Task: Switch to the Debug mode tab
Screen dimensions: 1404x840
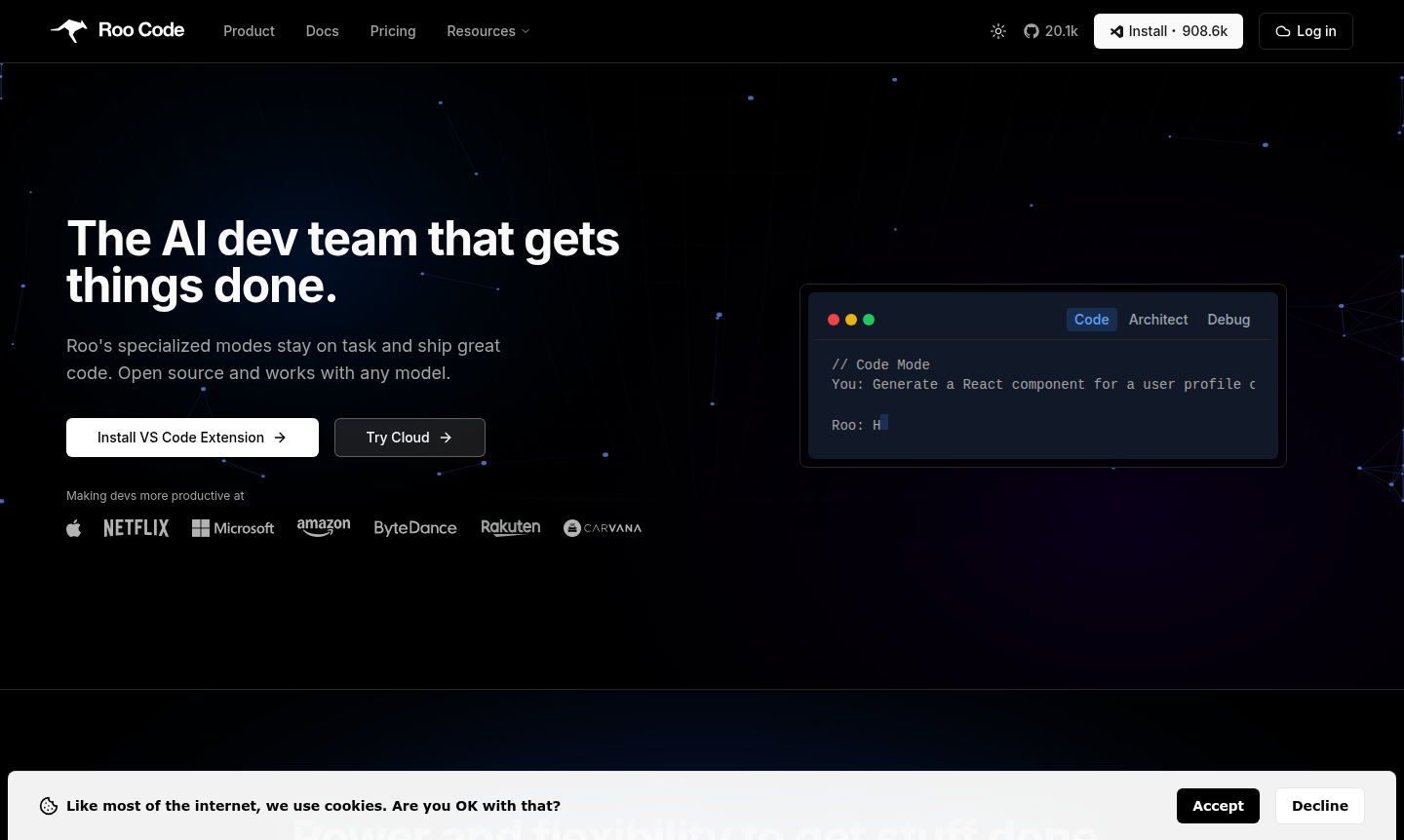Action: (1228, 320)
